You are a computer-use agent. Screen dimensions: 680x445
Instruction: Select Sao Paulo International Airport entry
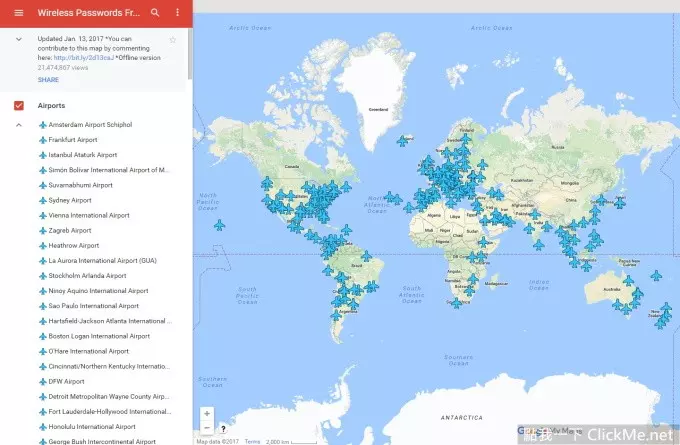coord(89,306)
